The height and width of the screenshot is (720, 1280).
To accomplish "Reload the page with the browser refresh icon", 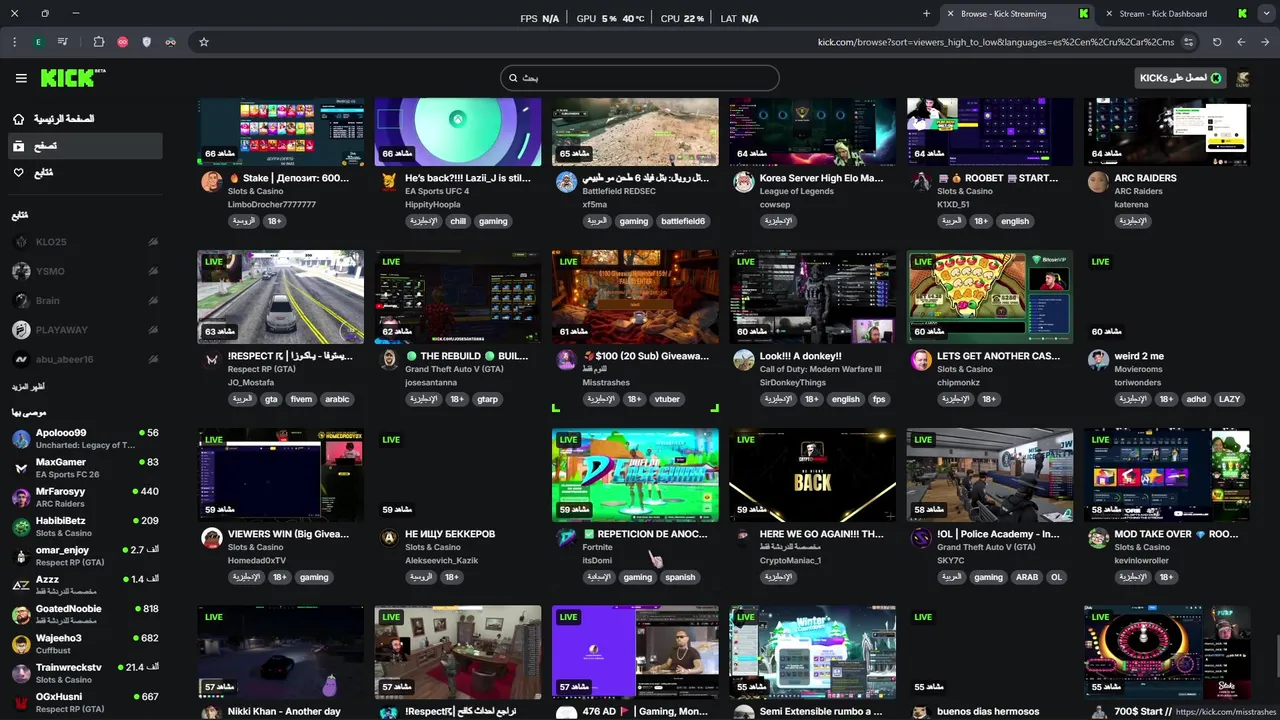I will point(1217,42).
